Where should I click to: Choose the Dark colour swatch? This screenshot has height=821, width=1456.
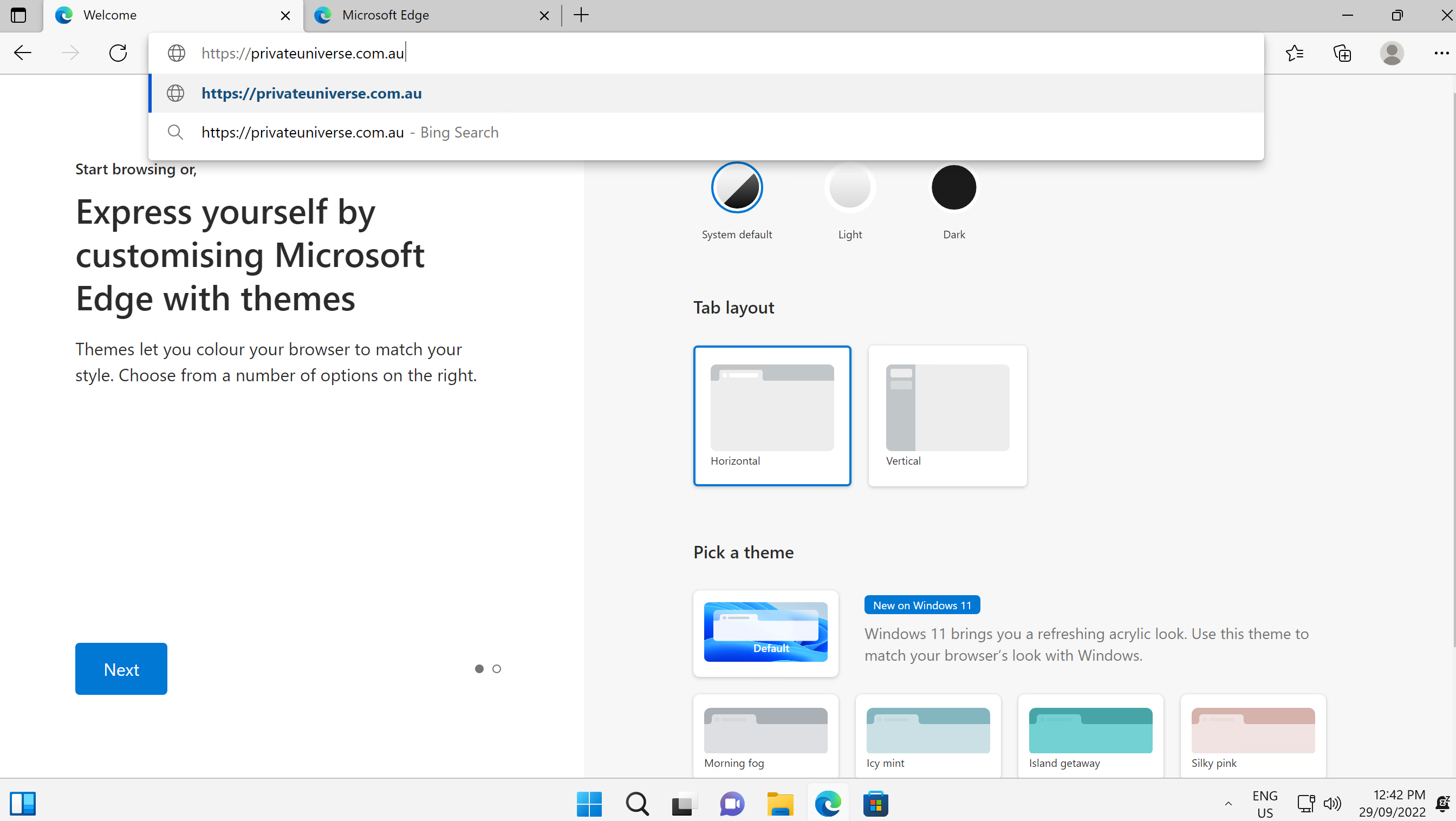click(953, 187)
